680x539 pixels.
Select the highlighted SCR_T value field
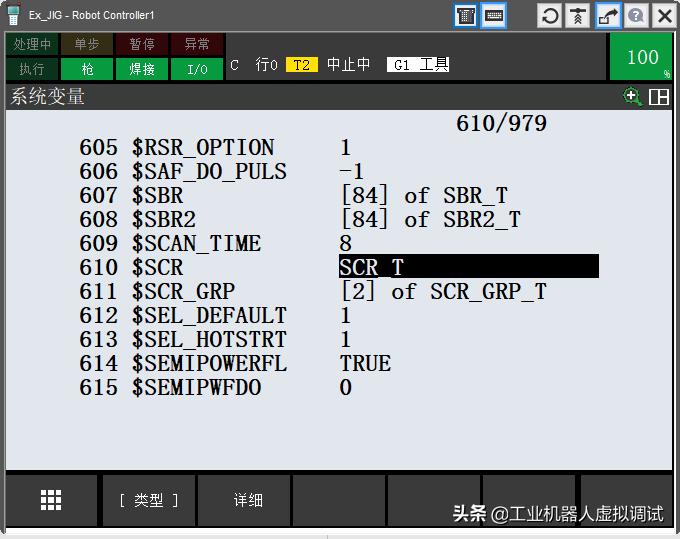pyautogui.click(x=468, y=267)
